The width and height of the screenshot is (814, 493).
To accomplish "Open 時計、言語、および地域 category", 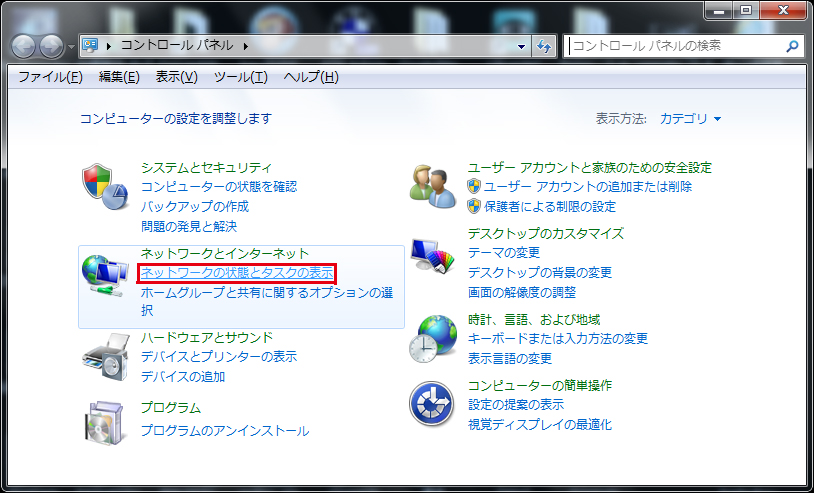I will [534, 319].
